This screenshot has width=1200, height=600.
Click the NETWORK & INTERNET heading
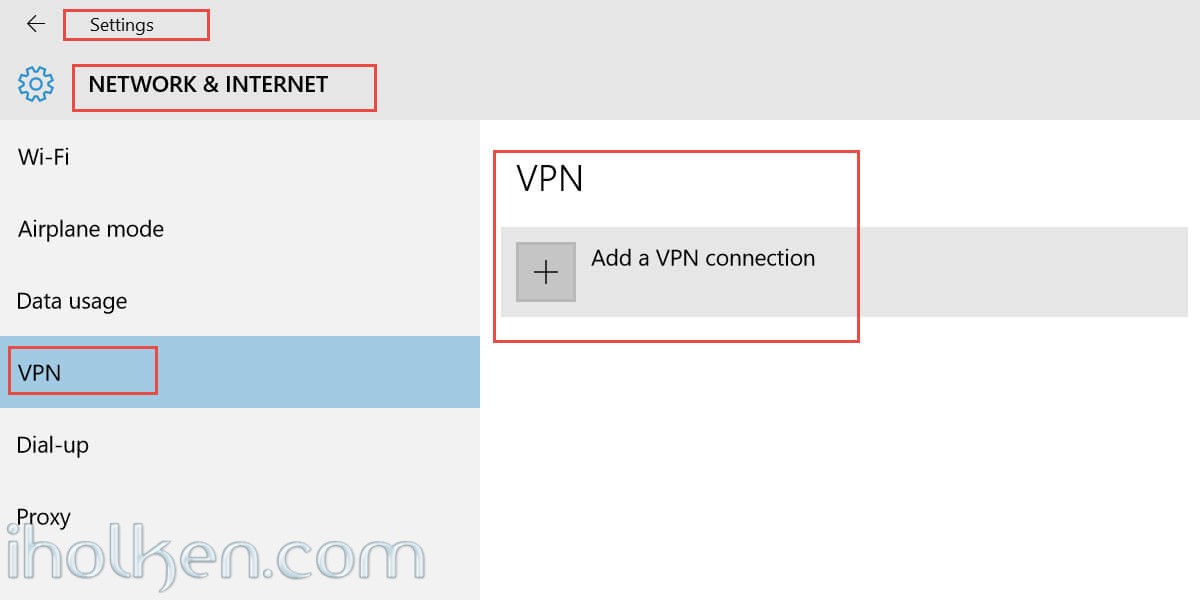pyautogui.click(x=208, y=85)
